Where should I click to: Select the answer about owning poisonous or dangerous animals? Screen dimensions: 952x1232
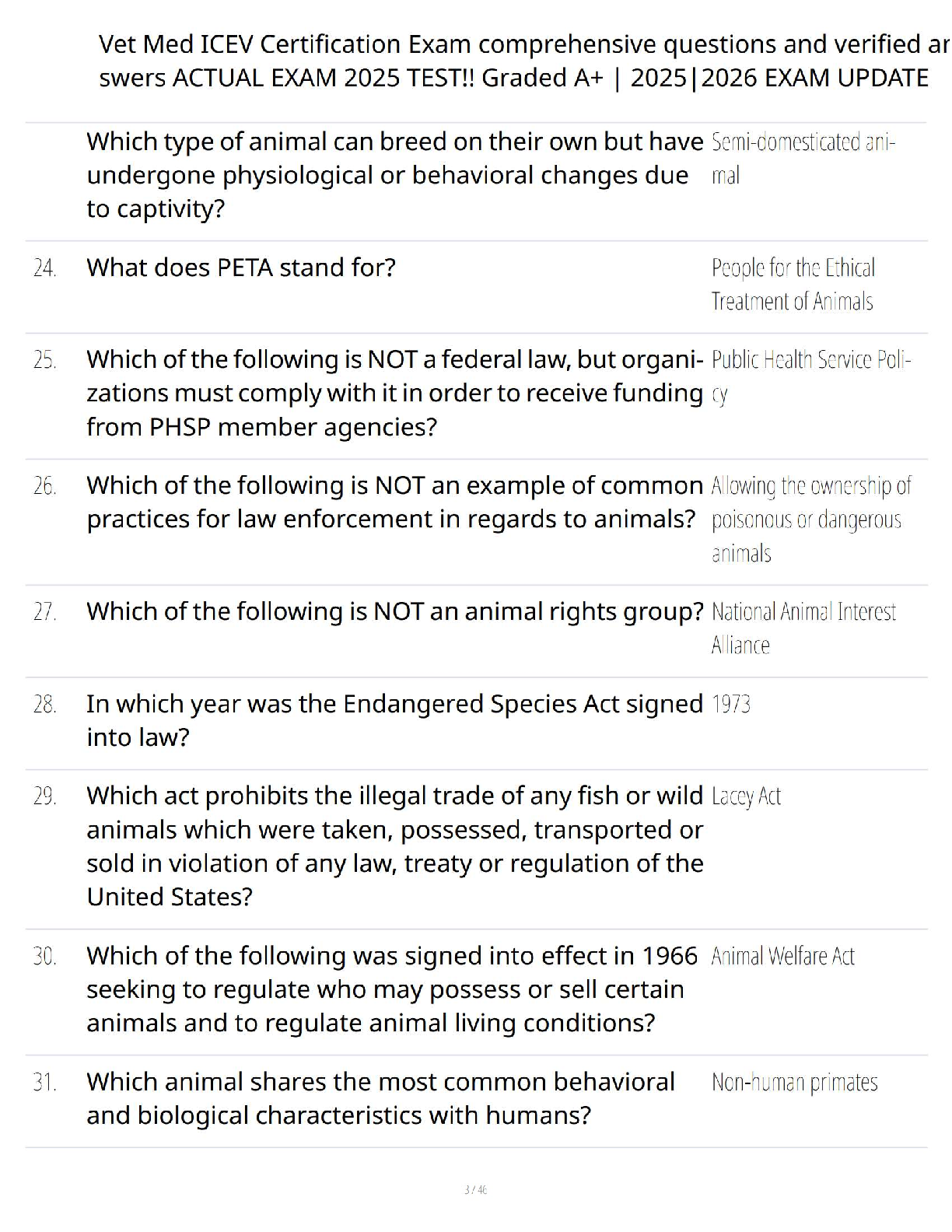[x=810, y=519]
